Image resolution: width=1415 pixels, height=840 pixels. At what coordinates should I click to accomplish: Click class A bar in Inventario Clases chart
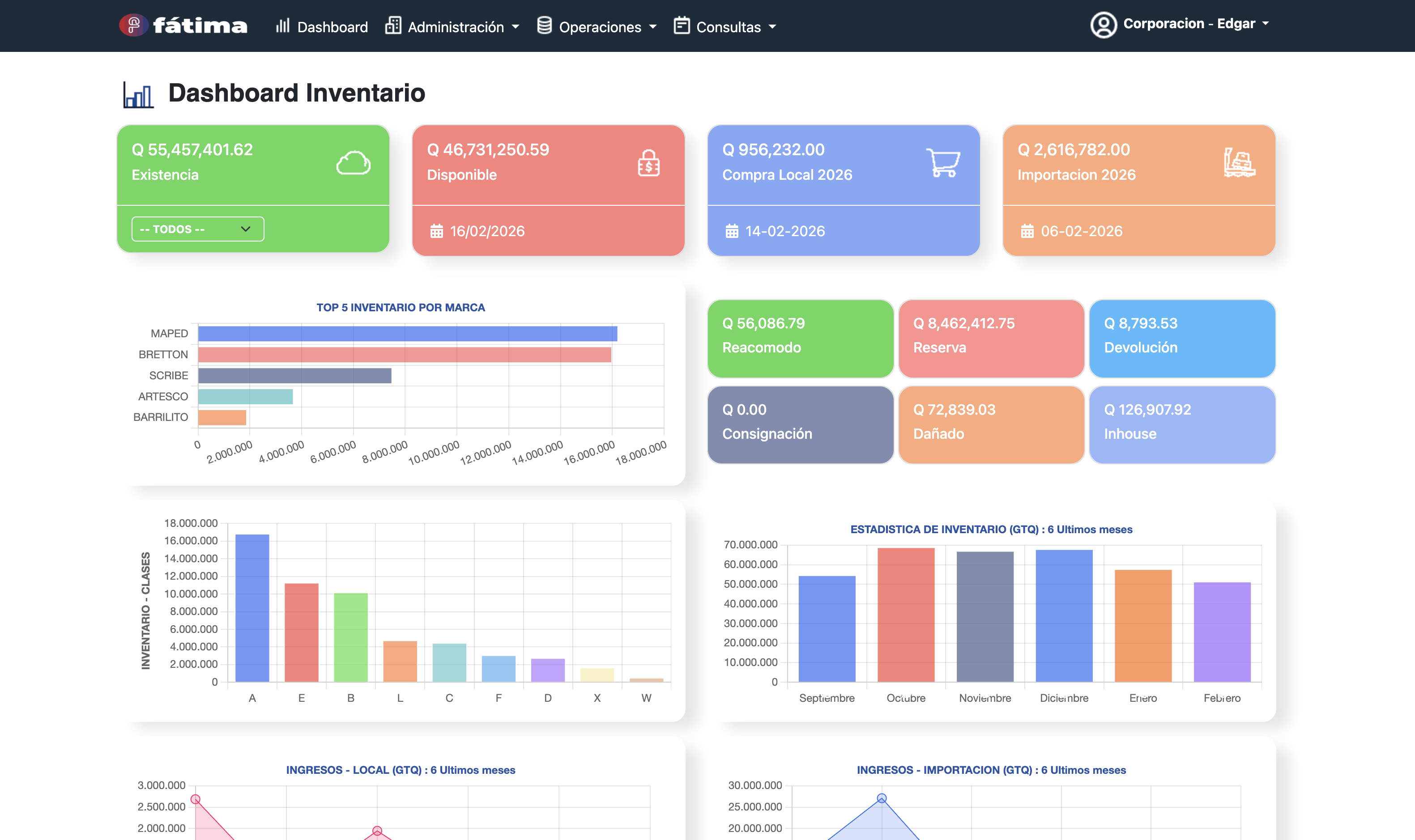[252, 608]
